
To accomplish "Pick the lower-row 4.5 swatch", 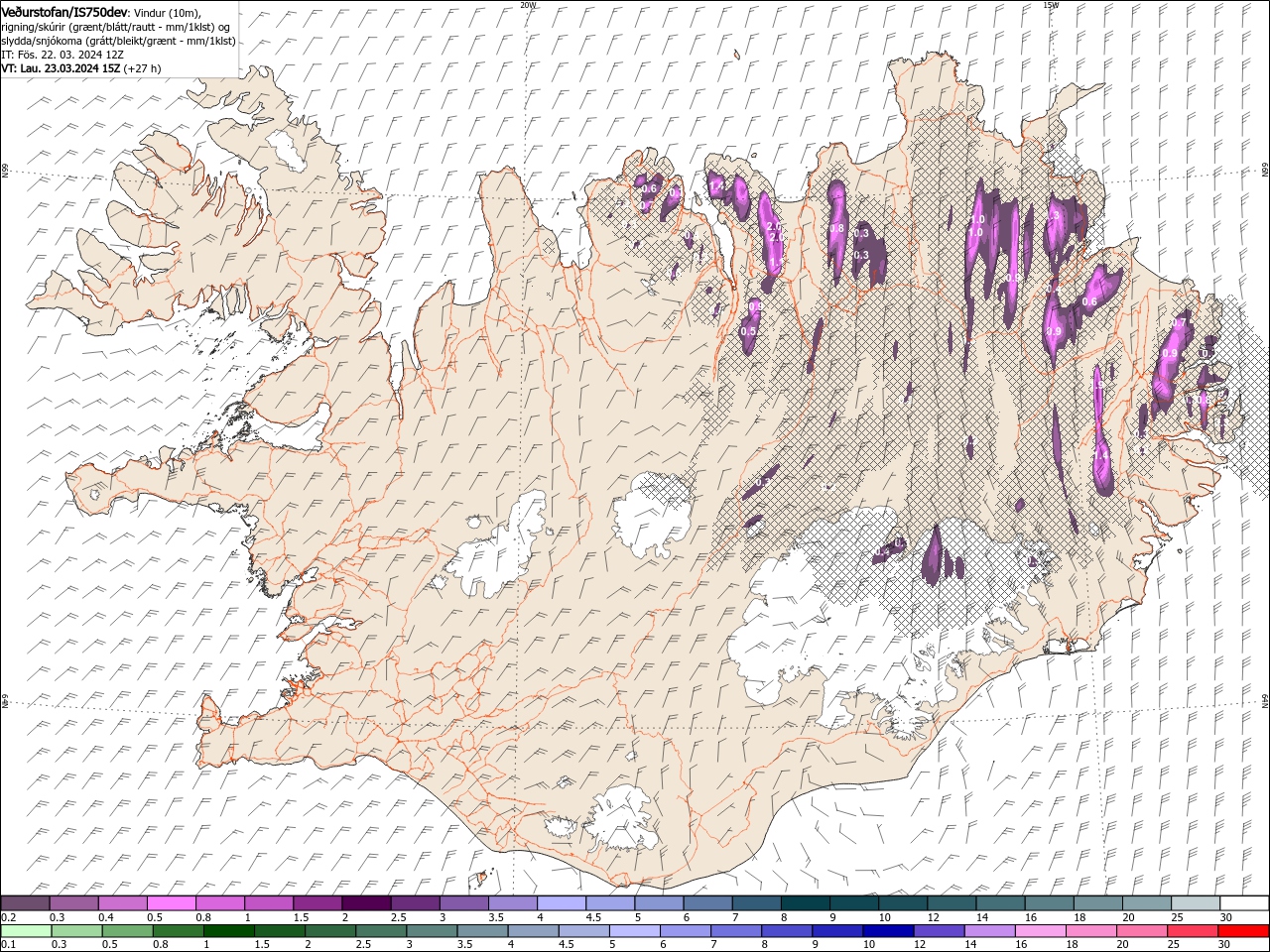I will pos(582,931).
